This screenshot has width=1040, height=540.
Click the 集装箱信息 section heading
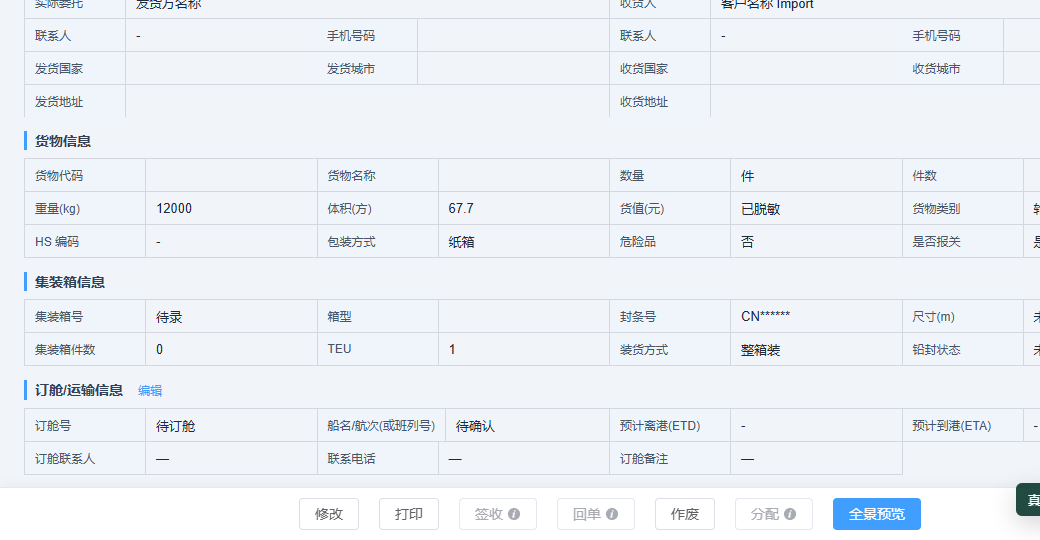(70, 282)
